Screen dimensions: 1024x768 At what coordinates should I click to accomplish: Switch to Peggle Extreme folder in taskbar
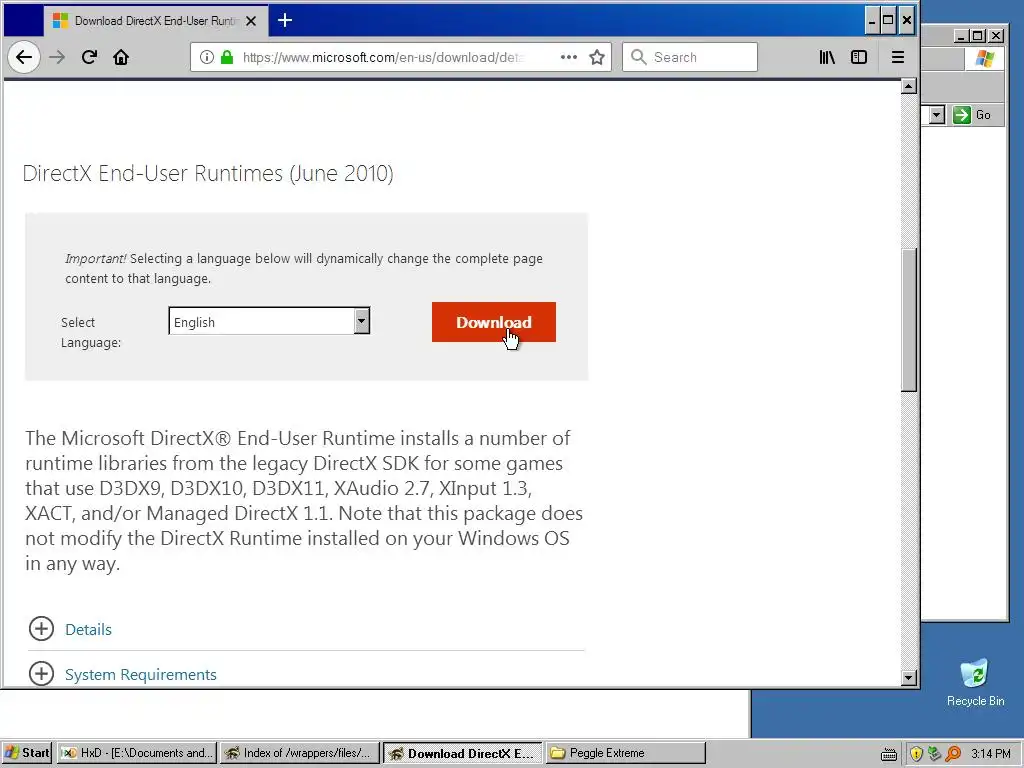[626, 753]
